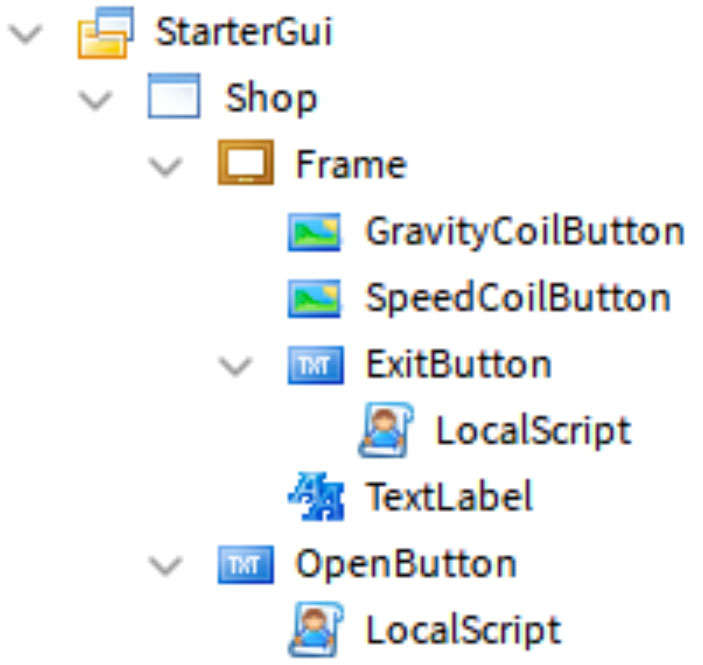Click the ExitButton TXT icon
The height and width of the screenshot is (665, 703).
pos(316,365)
